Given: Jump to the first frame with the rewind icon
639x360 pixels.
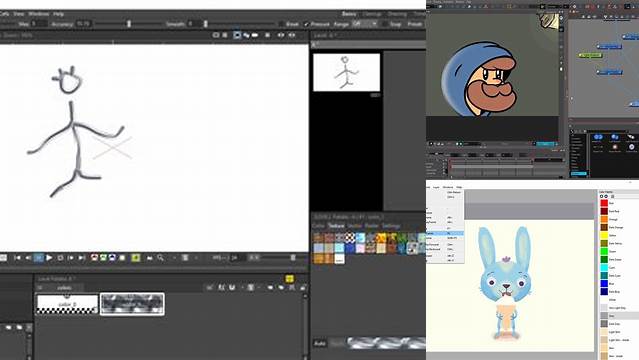Looking at the screenshot, I should (17, 258).
